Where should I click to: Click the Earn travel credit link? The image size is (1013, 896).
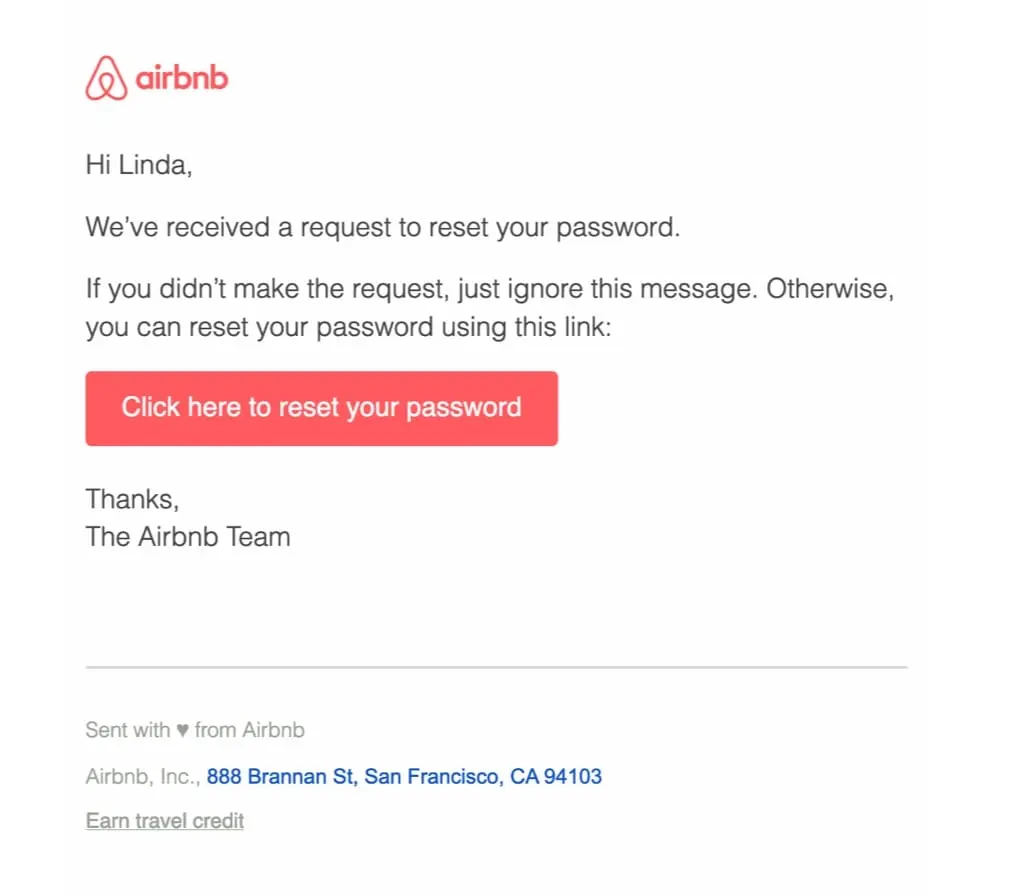pos(164,820)
